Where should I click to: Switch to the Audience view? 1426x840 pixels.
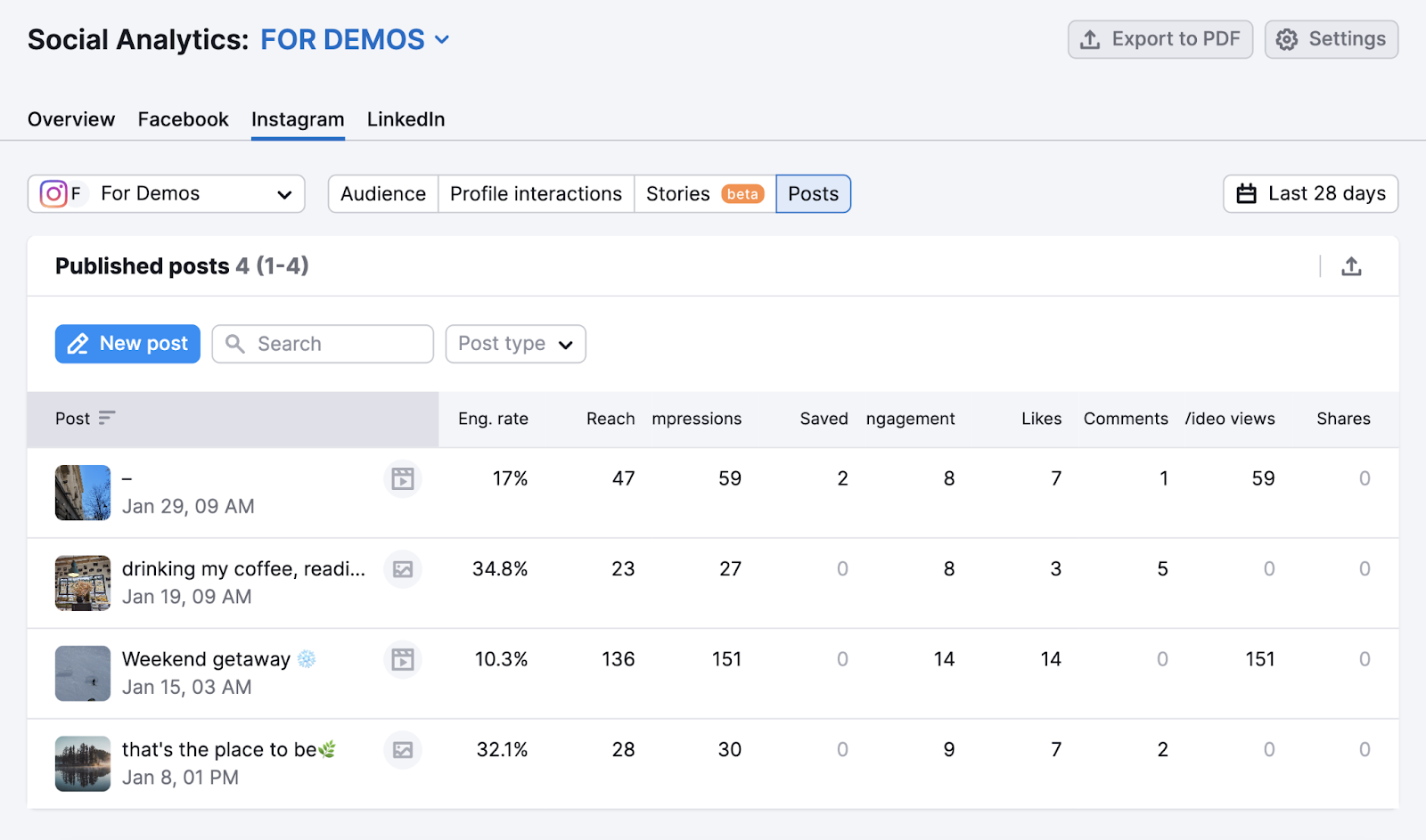click(x=382, y=193)
